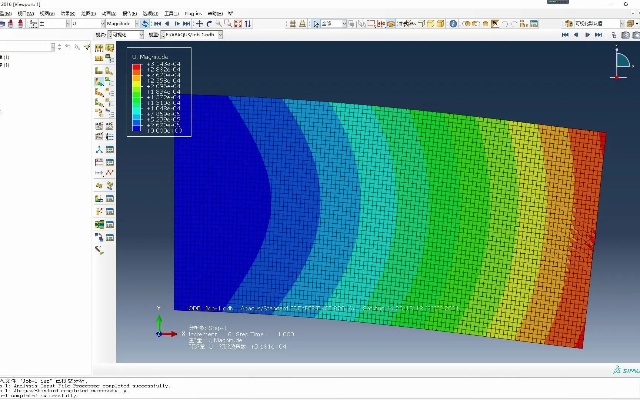
Task: Click the message area at bottom
Action: 320,388
